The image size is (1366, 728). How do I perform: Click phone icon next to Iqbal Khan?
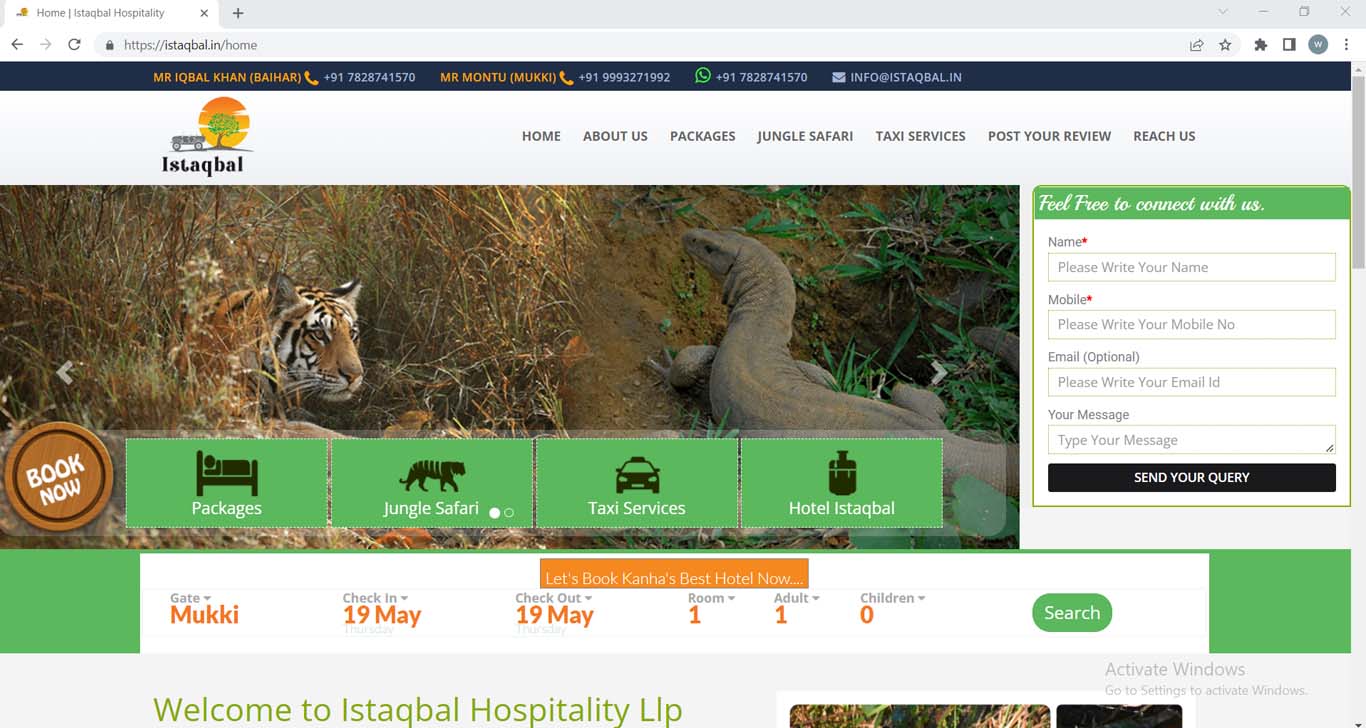click(311, 77)
